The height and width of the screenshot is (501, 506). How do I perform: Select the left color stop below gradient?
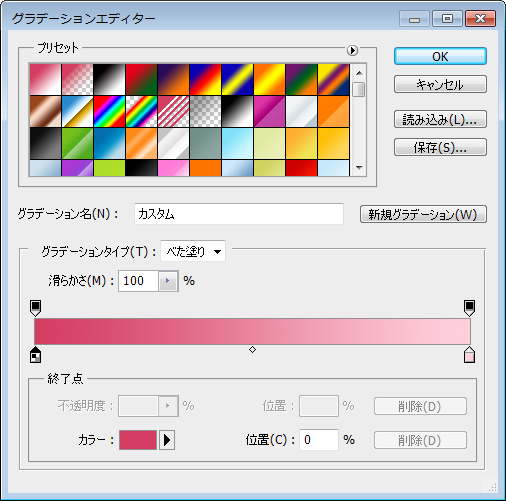point(35,354)
